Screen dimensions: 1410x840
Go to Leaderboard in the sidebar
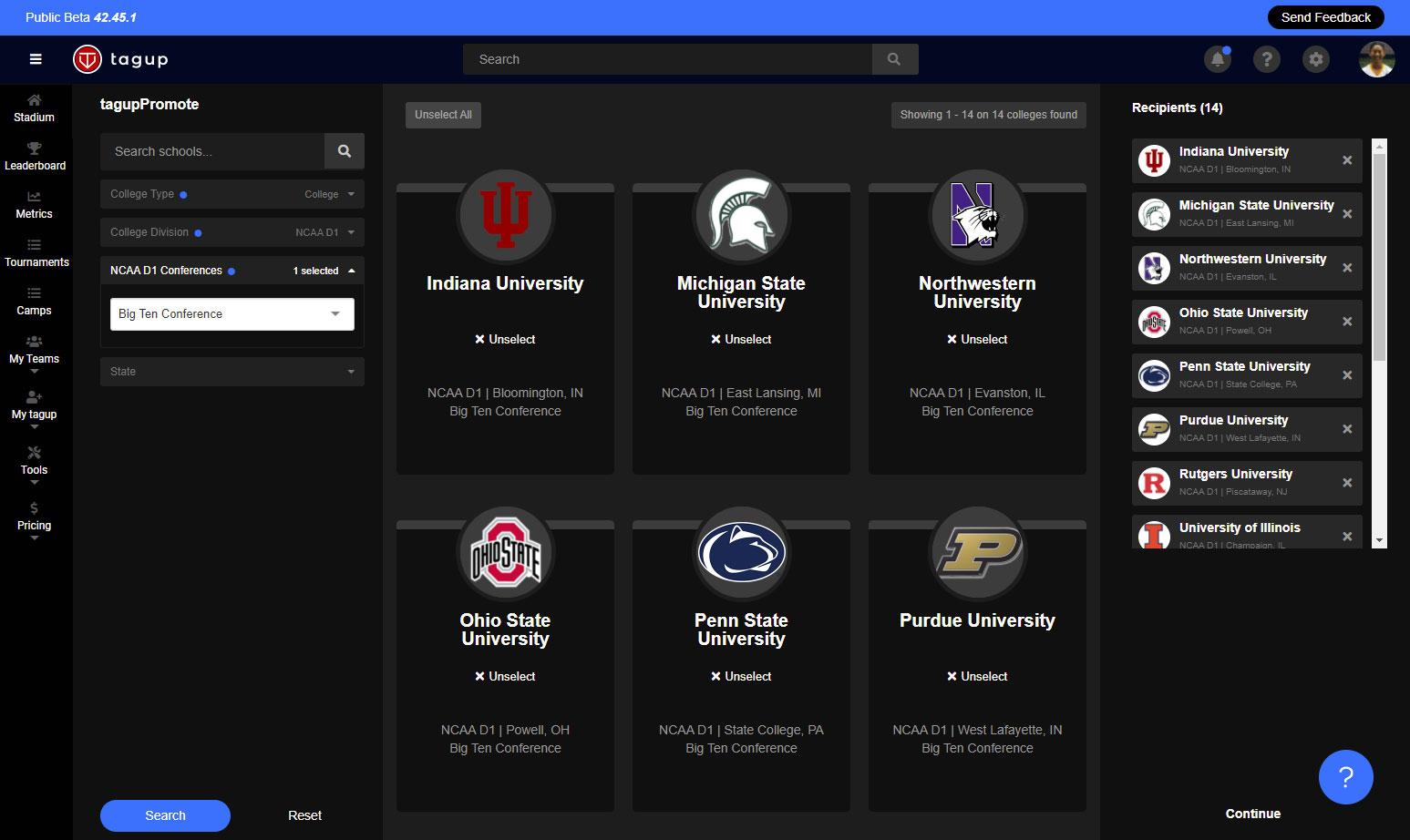[x=35, y=156]
